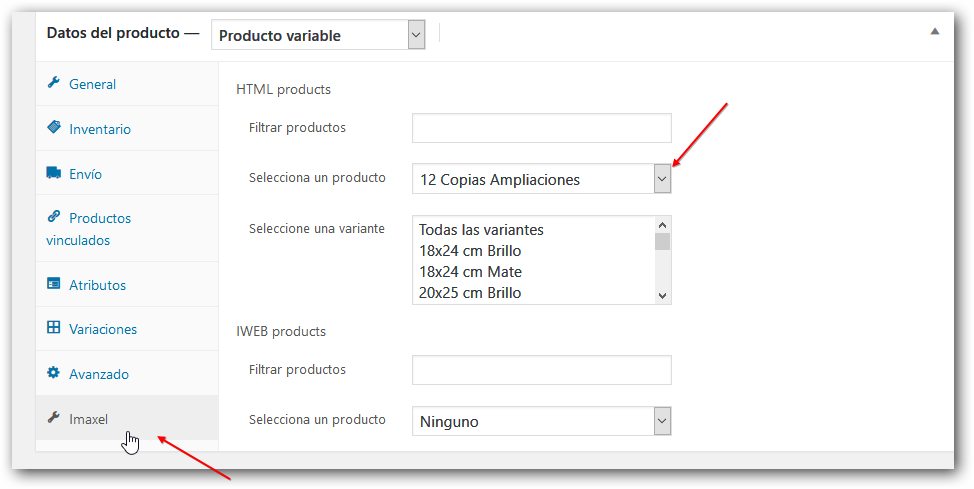This screenshot has width=974, height=489.
Task: Click the Productos vinculados chain-link icon
Action: pos(54,217)
